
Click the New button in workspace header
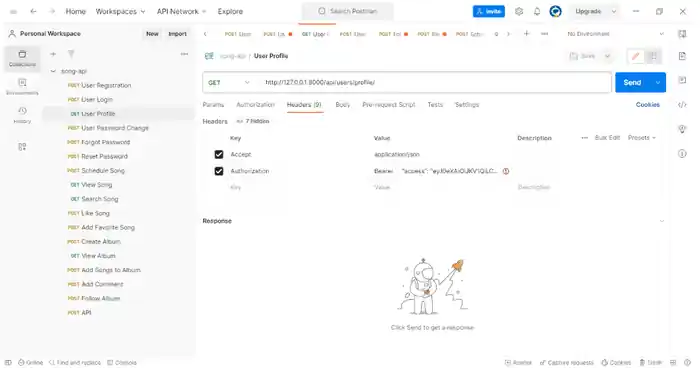pyautogui.click(x=152, y=34)
